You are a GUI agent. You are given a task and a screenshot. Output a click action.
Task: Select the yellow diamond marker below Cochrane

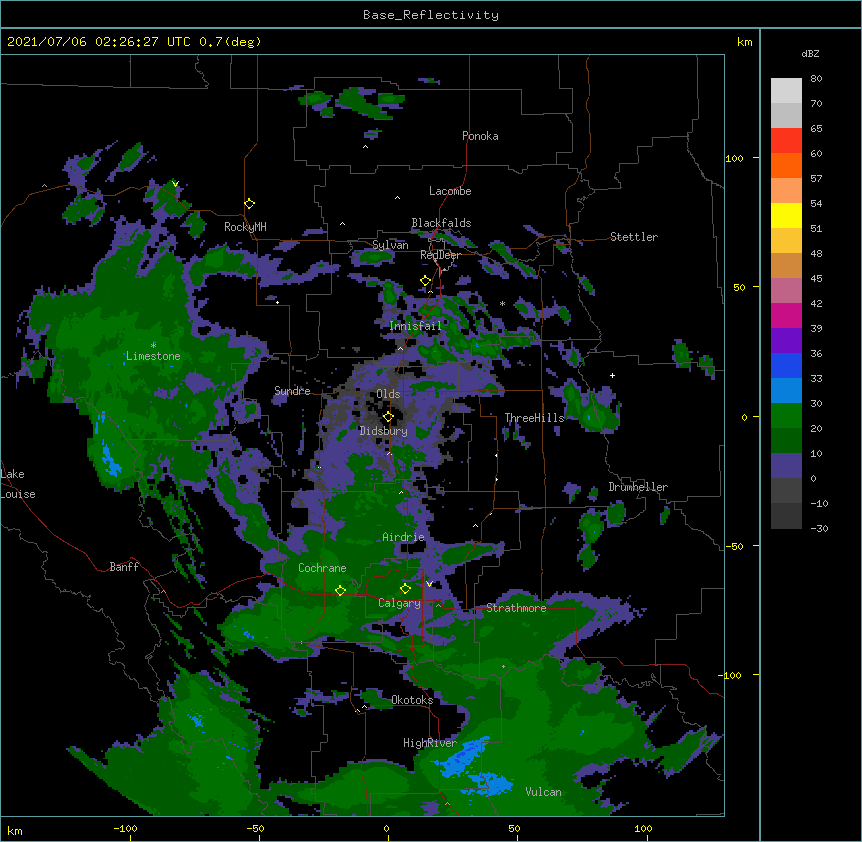coord(340,590)
